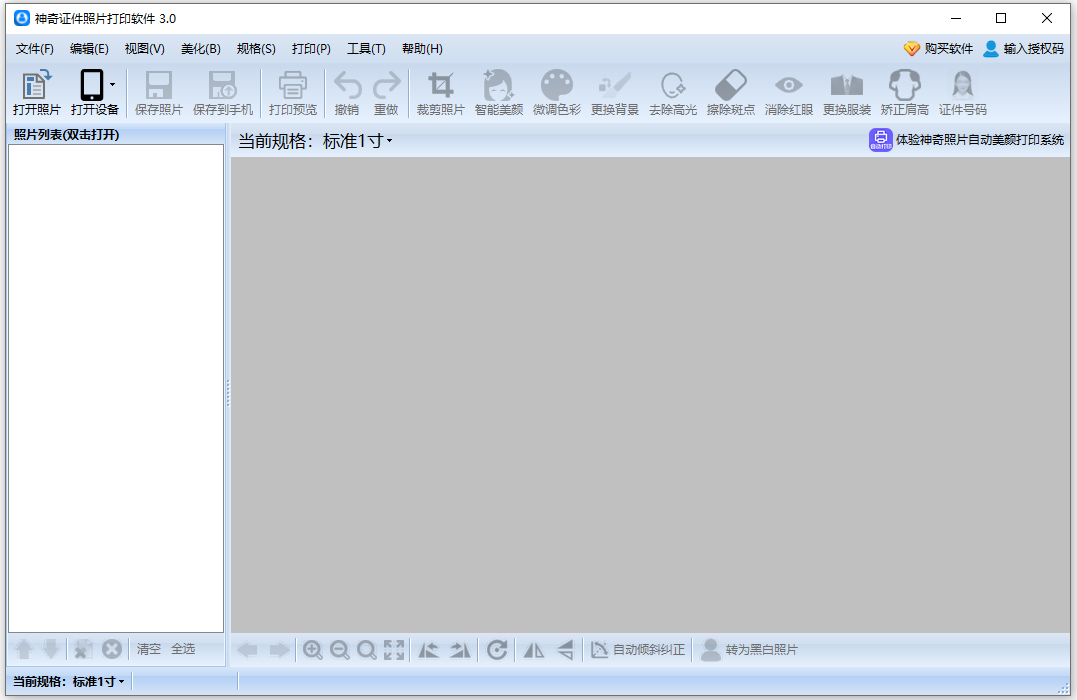Select the 更换背景 change background tool
The width and height of the screenshot is (1077, 700).
click(614, 91)
